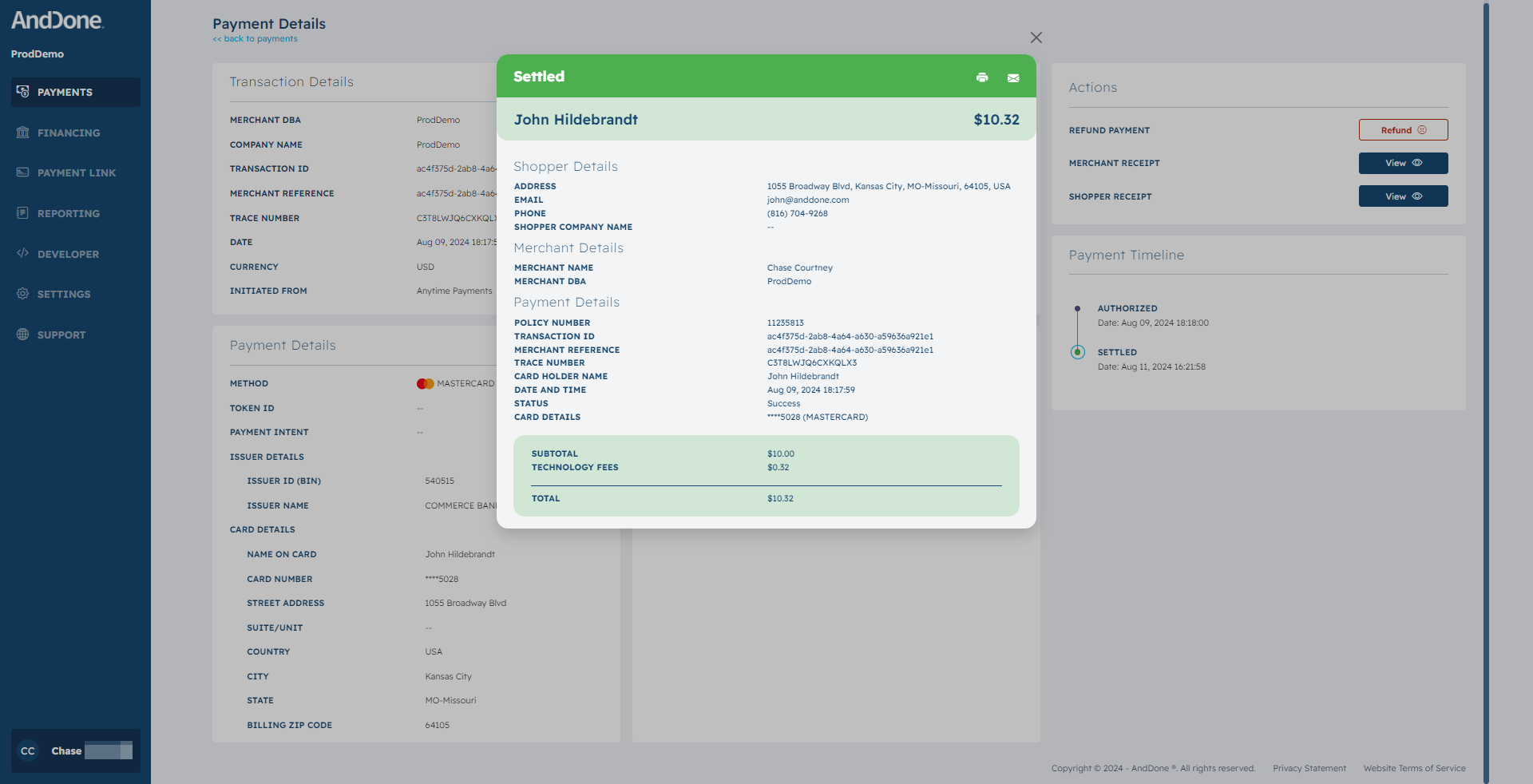
Task: Click John Hildebrandt name in popup header
Action: [x=576, y=120]
